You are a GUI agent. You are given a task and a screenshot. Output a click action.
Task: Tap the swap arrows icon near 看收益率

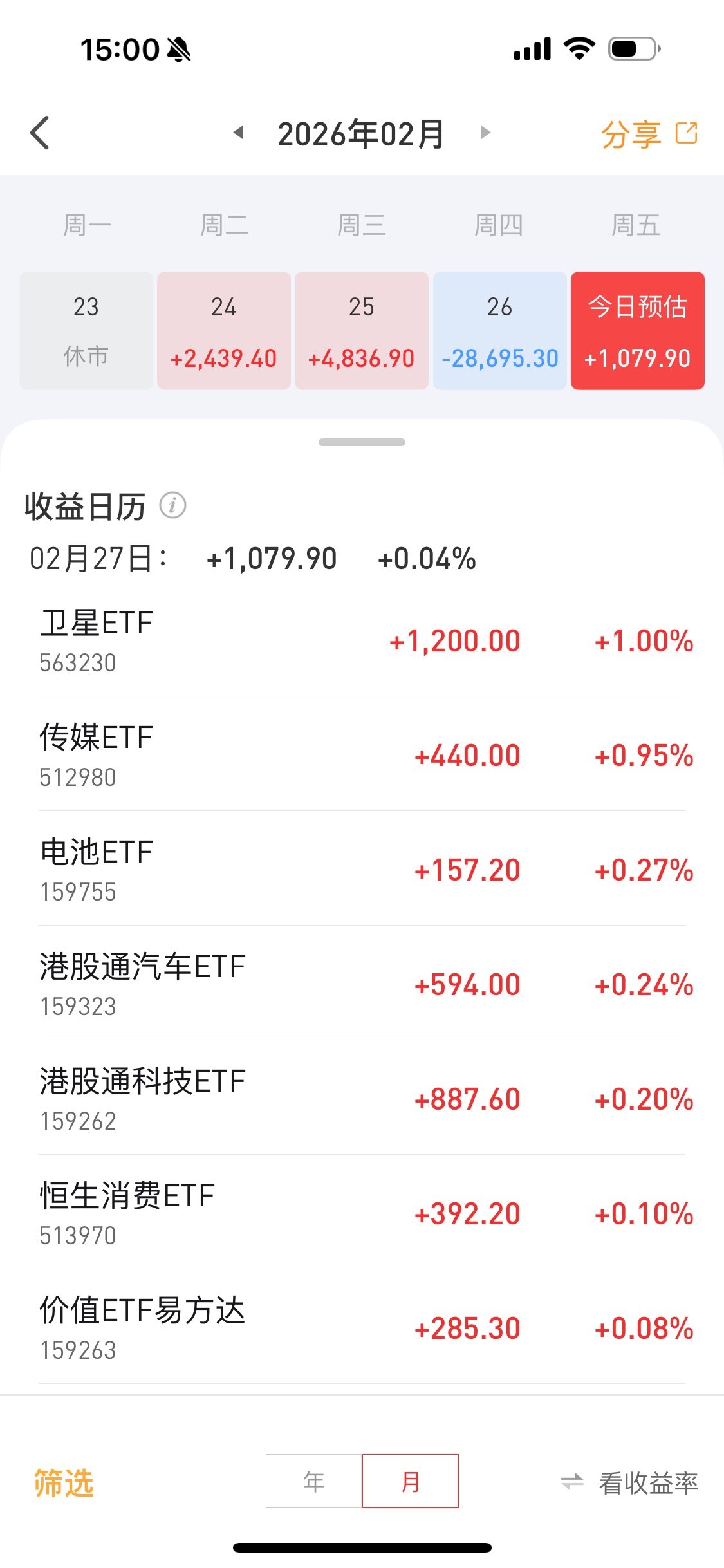[572, 1482]
